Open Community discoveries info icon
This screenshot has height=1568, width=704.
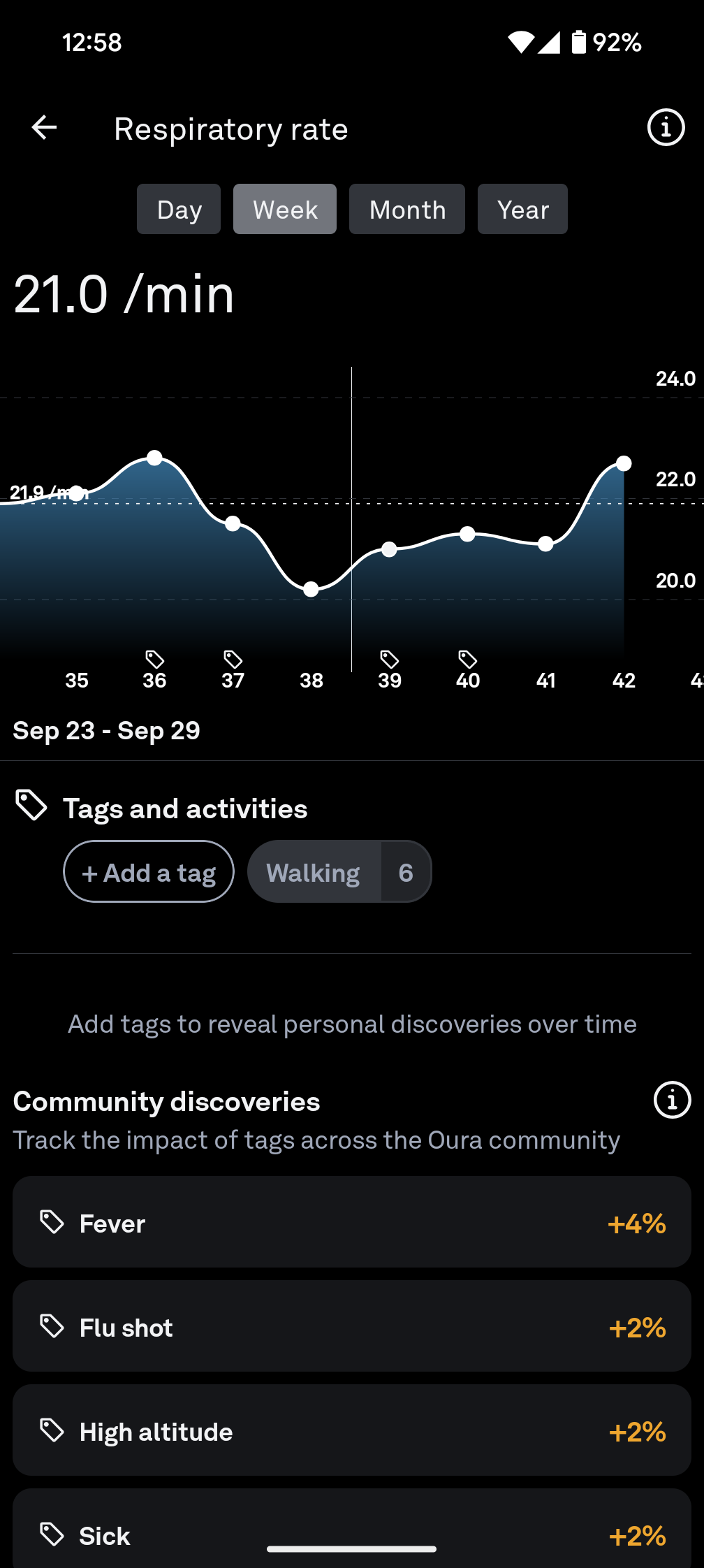[x=672, y=1101]
